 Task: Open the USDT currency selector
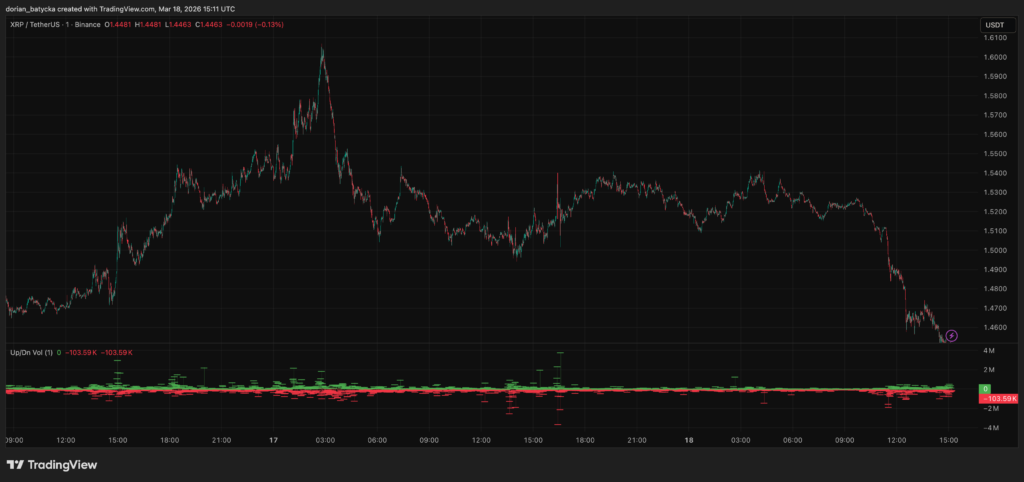click(x=994, y=23)
